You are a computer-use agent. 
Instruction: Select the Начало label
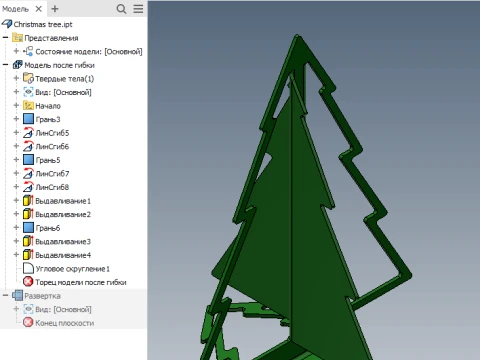tap(48, 106)
